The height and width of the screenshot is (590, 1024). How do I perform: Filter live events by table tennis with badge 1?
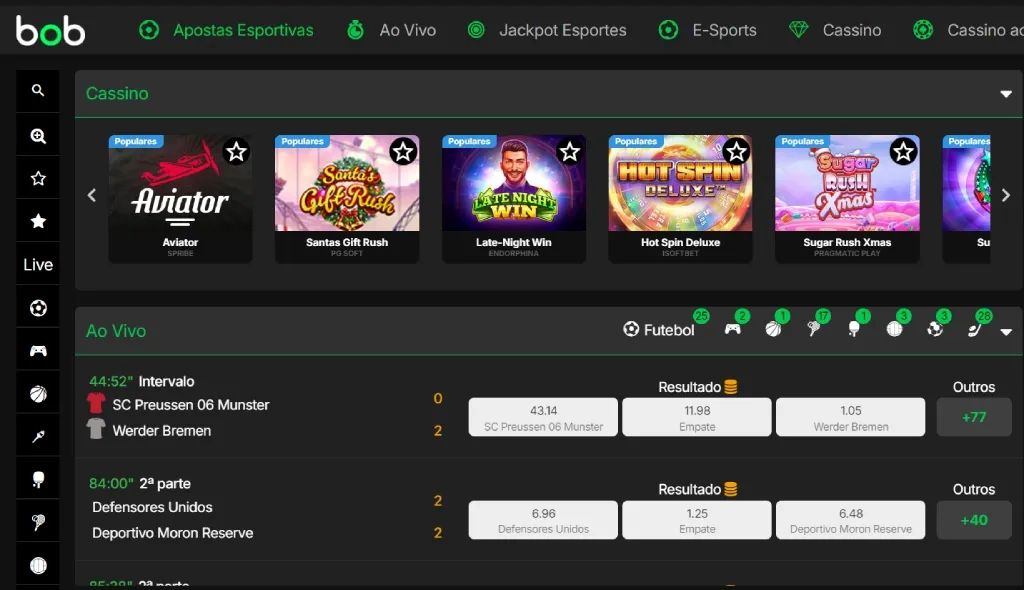pyautogui.click(x=854, y=329)
